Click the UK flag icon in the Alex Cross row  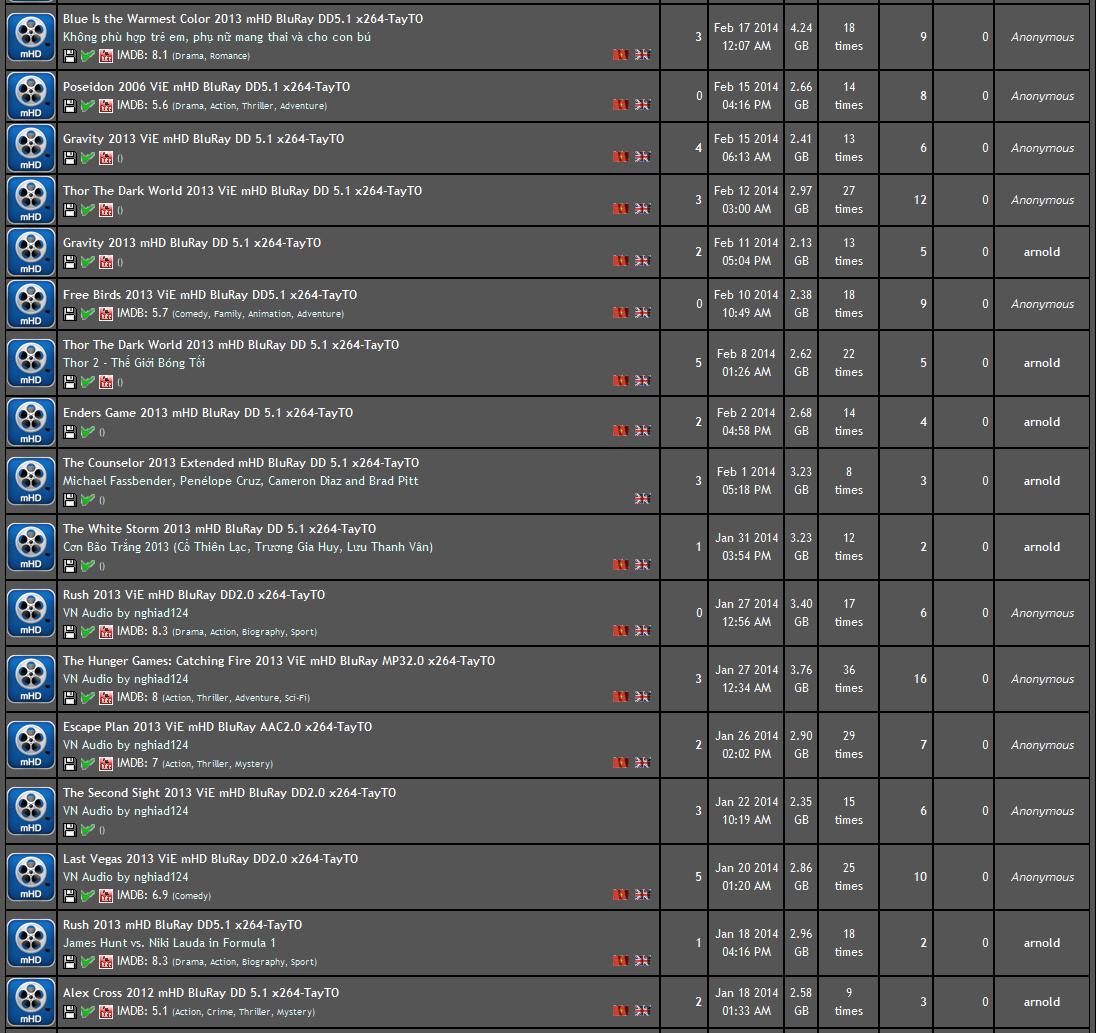tap(642, 1011)
